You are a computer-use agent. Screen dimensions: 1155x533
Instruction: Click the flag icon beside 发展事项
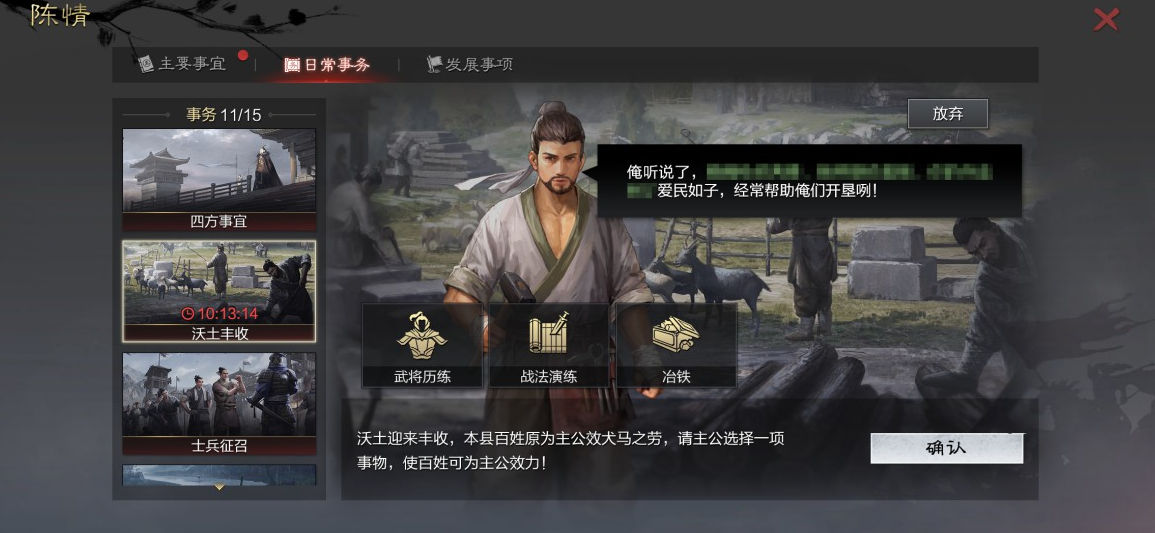(434, 65)
